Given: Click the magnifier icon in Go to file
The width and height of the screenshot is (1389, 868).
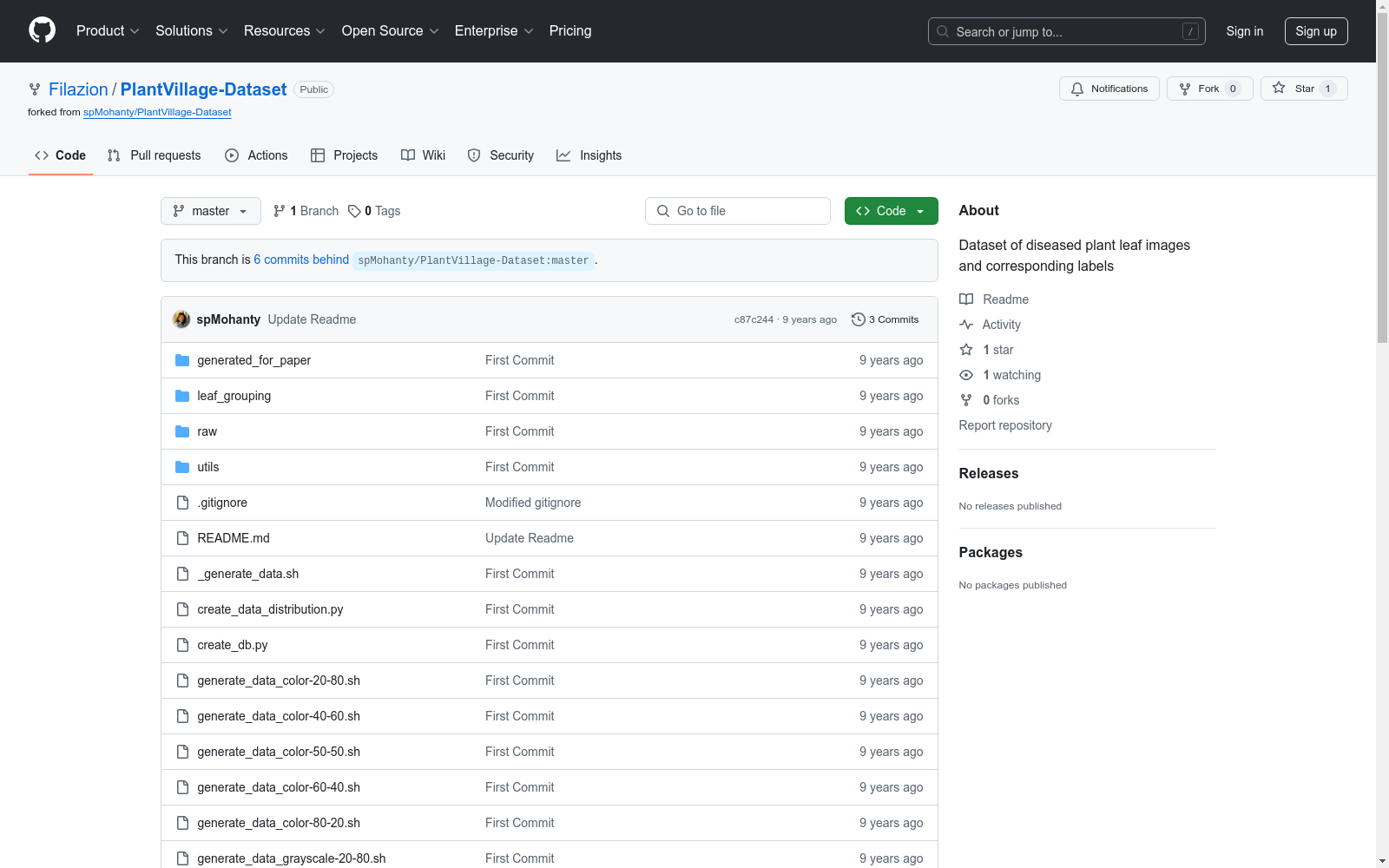Looking at the screenshot, I should point(663,211).
